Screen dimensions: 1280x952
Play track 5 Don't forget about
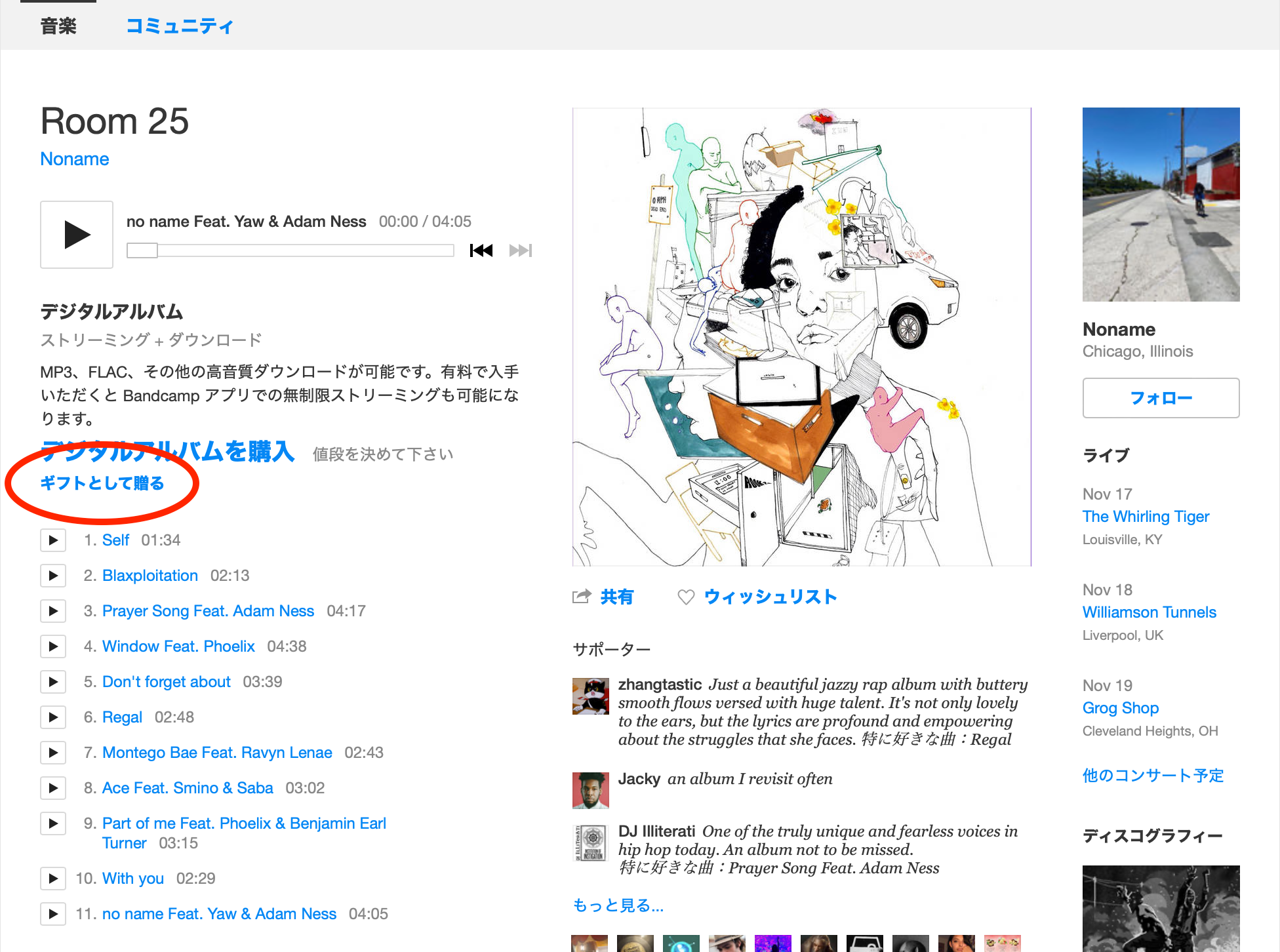coord(53,682)
